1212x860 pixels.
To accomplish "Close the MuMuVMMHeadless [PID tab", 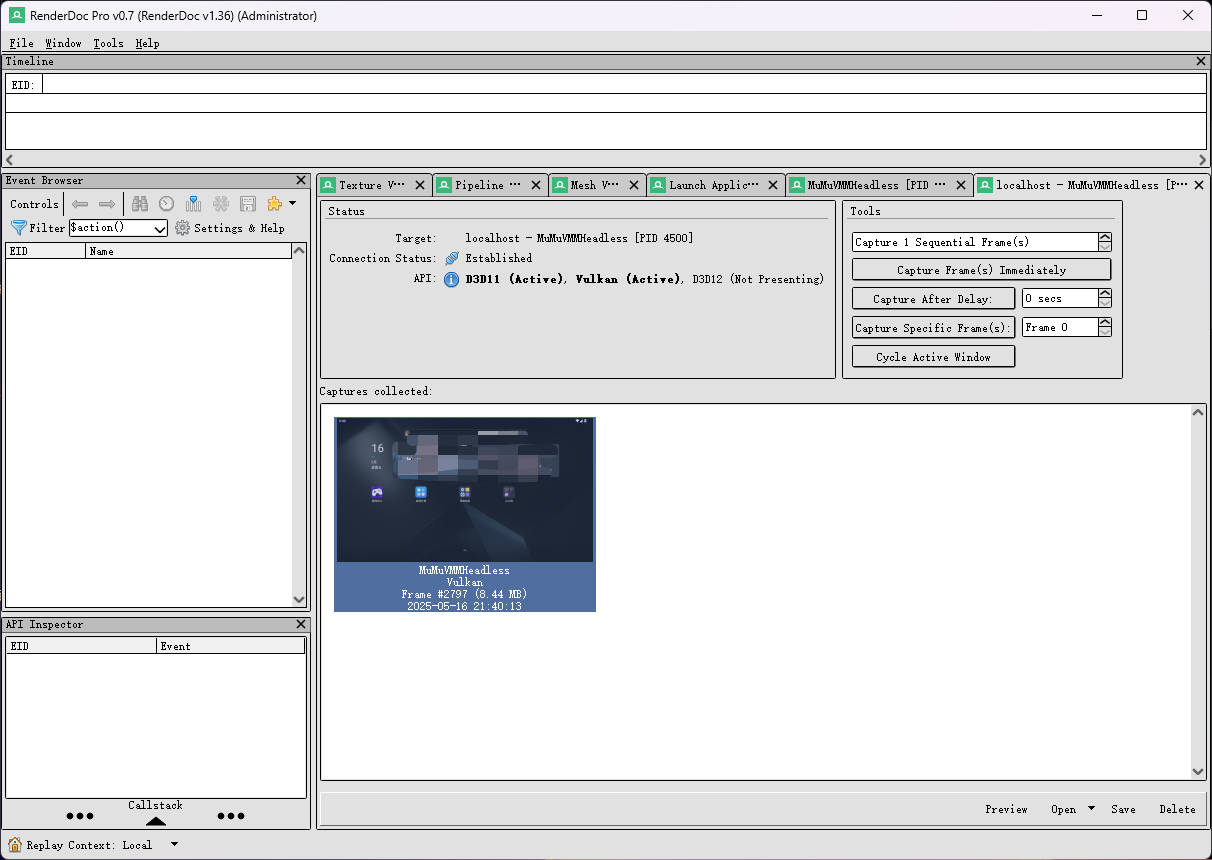I will pyautogui.click(x=961, y=185).
